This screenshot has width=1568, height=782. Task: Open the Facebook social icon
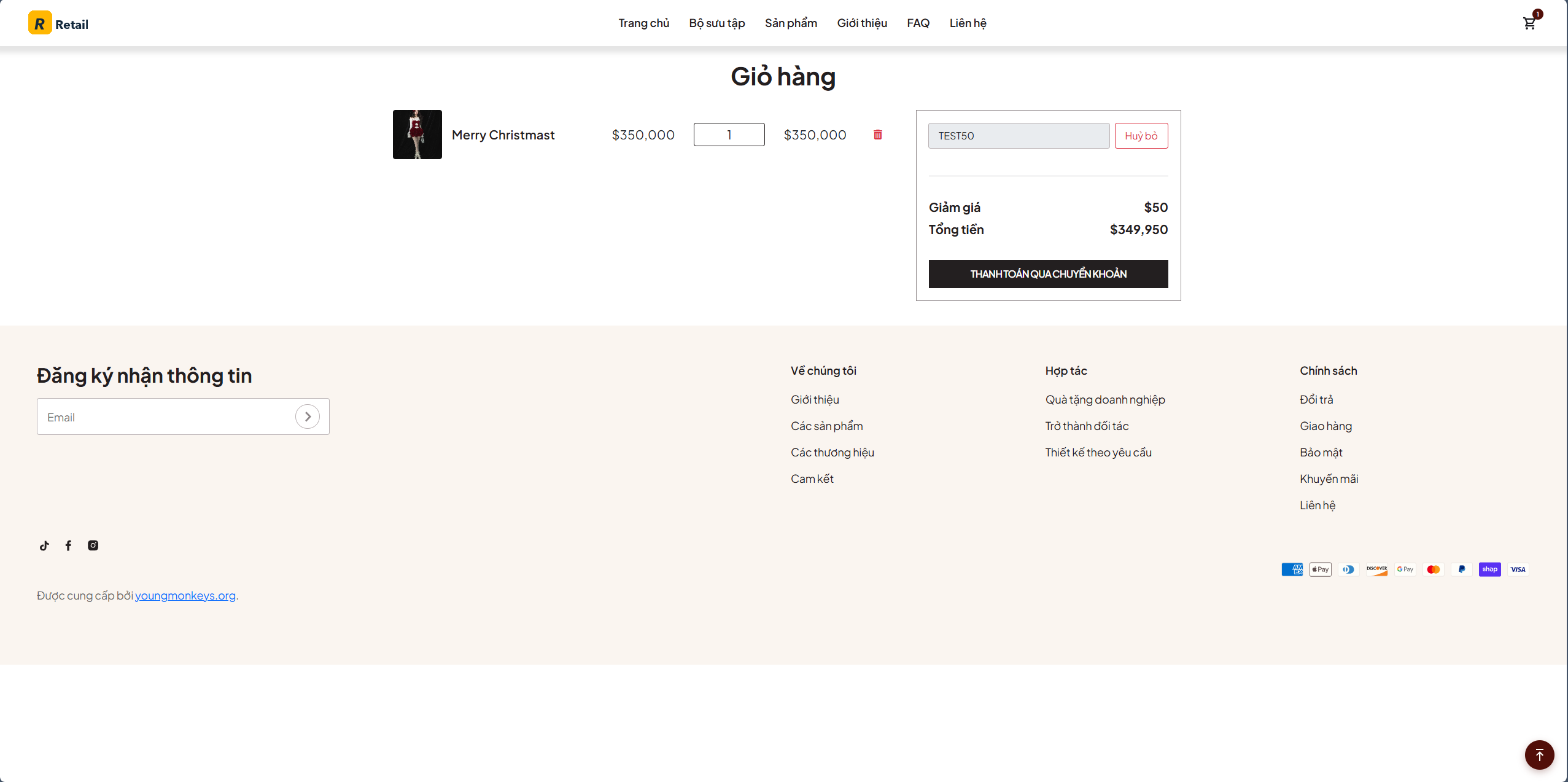(x=68, y=545)
